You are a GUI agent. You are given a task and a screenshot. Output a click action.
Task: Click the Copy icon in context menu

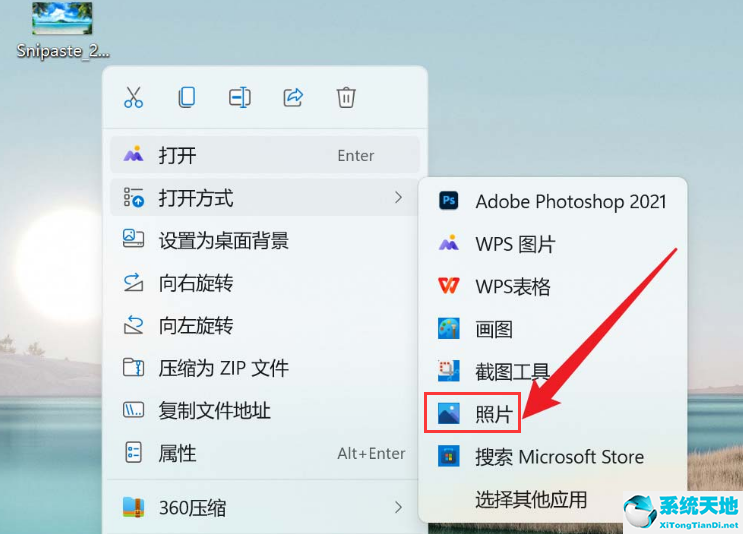pyautogui.click(x=186, y=97)
